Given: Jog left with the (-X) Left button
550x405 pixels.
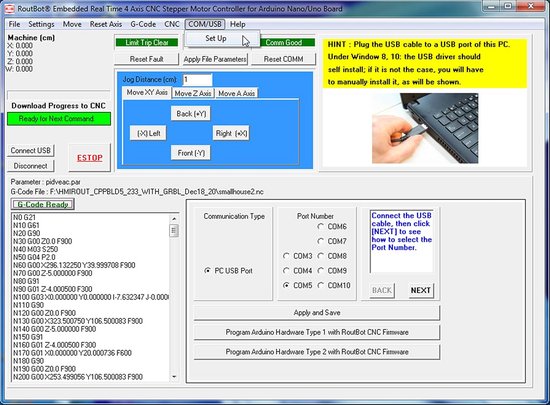Looking at the screenshot, I should tap(148, 133).
